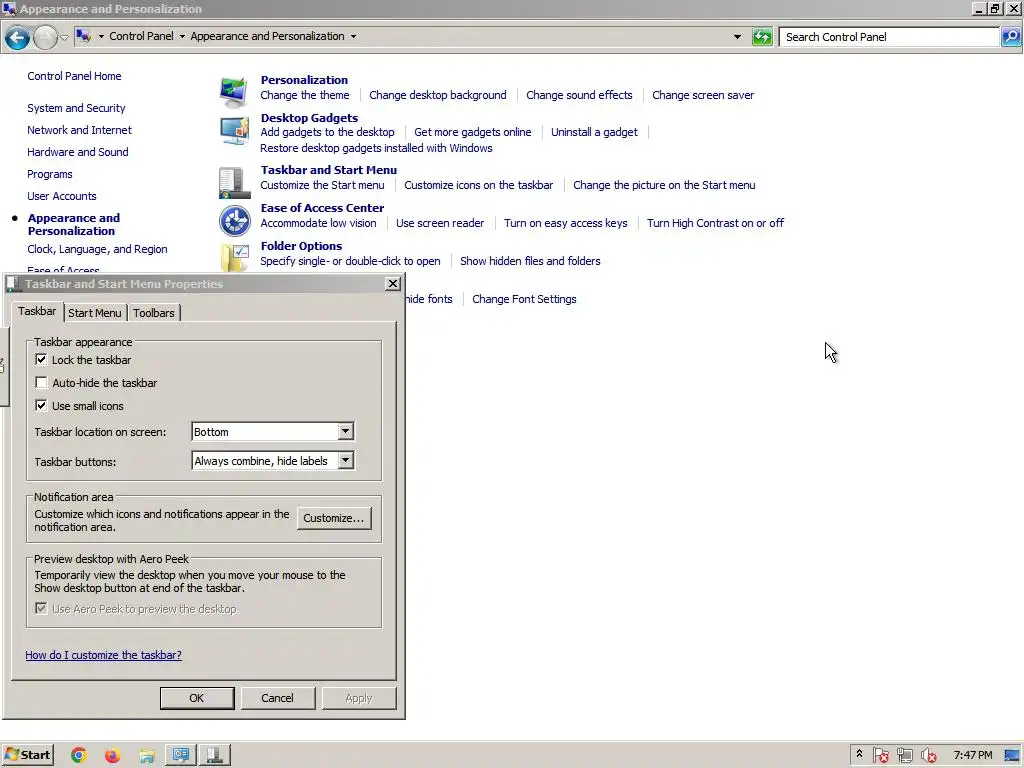Open 'How do I customize the taskbar?' link
The image size is (1024, 768).
pyautogui.click(x=103, y=655)
